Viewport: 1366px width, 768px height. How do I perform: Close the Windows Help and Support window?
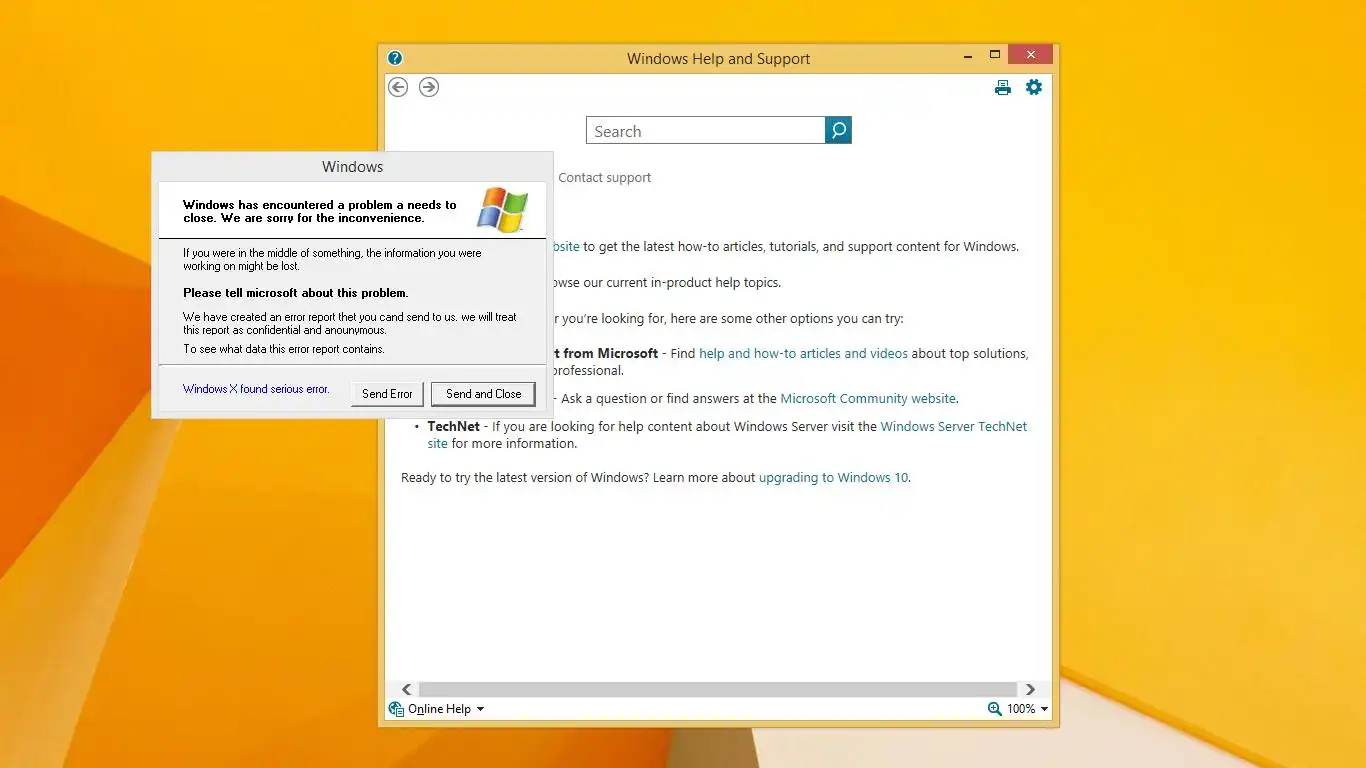coord(1030,56)
